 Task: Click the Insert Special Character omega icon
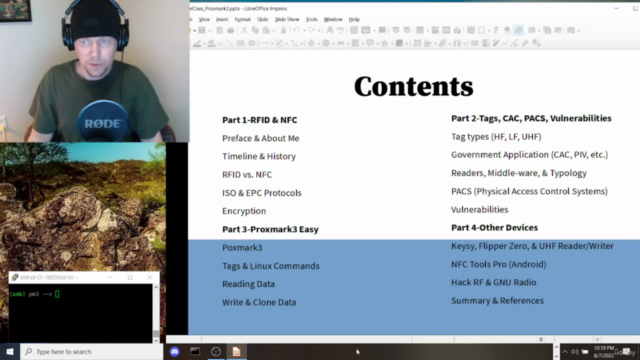click(x=481, y=30)
